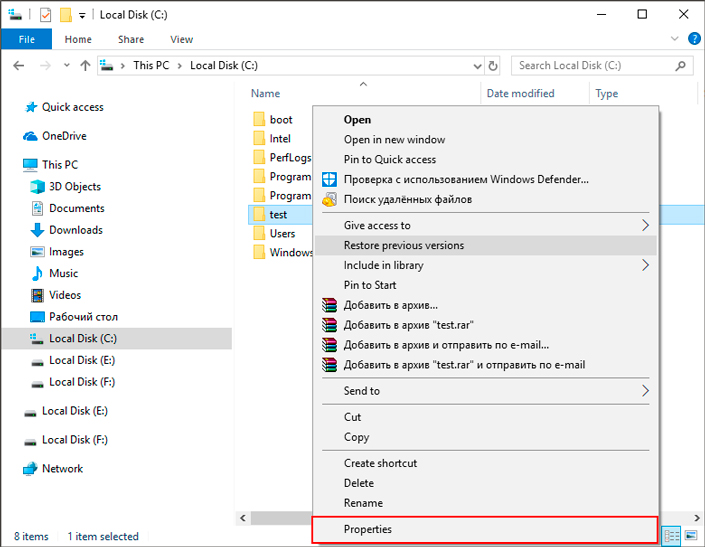Click the search magnifier icon
705x547 pixels.
click(680, 66)
